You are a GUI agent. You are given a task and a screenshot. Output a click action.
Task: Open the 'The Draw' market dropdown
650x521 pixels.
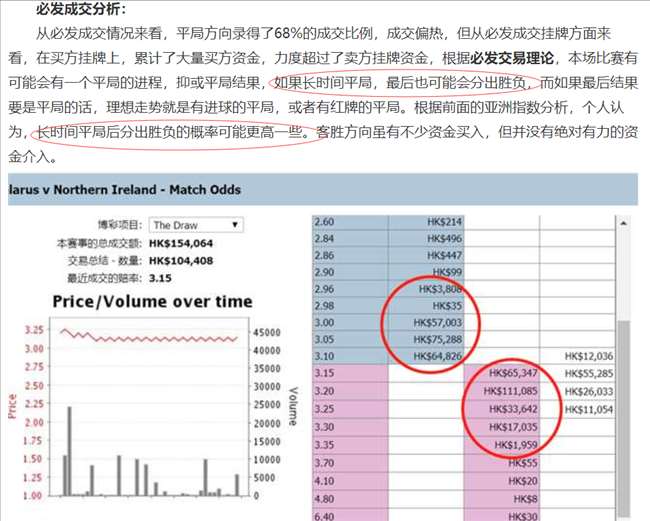[x=196, y=225]
